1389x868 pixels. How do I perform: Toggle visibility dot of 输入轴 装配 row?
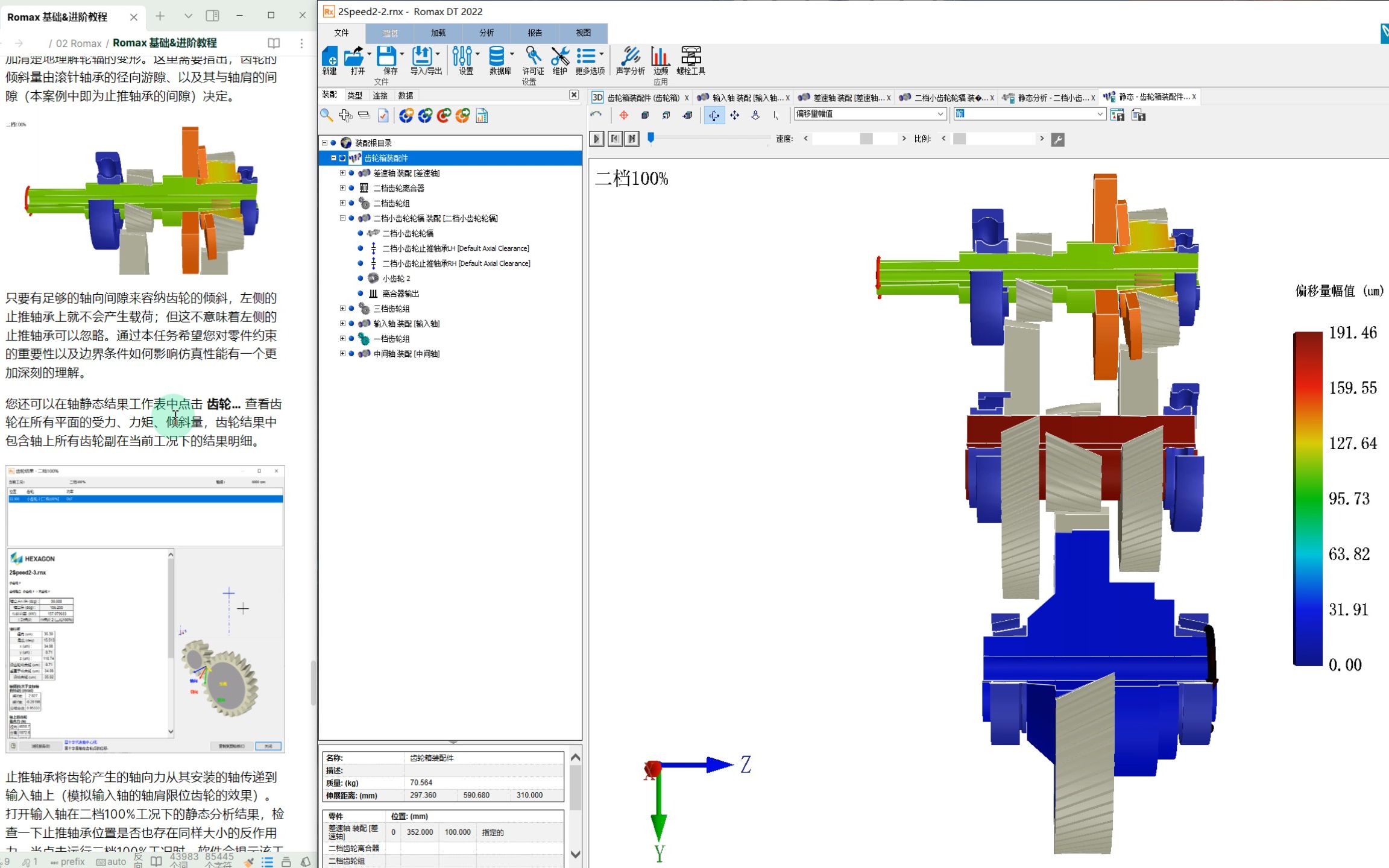(351, 324)
